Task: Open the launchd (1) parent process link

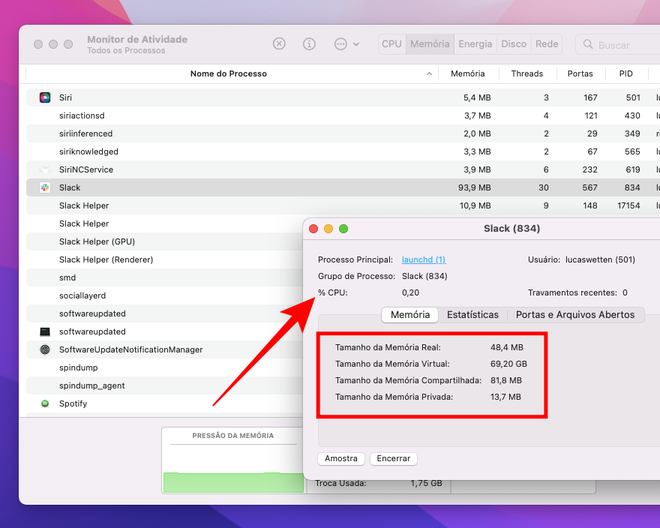Action: tap(423, 260)
